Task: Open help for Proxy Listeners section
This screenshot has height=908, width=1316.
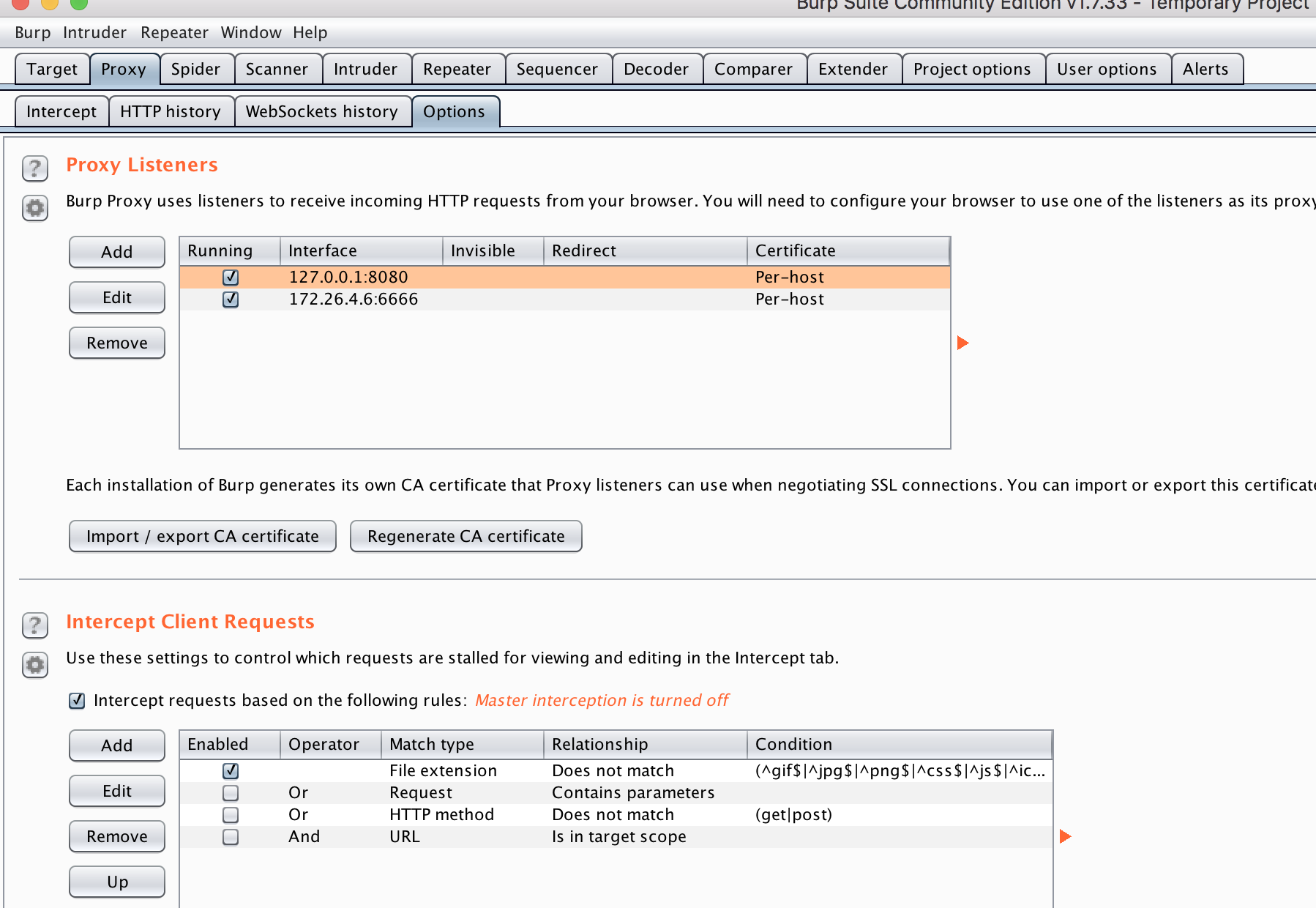Action: (35, 168)
